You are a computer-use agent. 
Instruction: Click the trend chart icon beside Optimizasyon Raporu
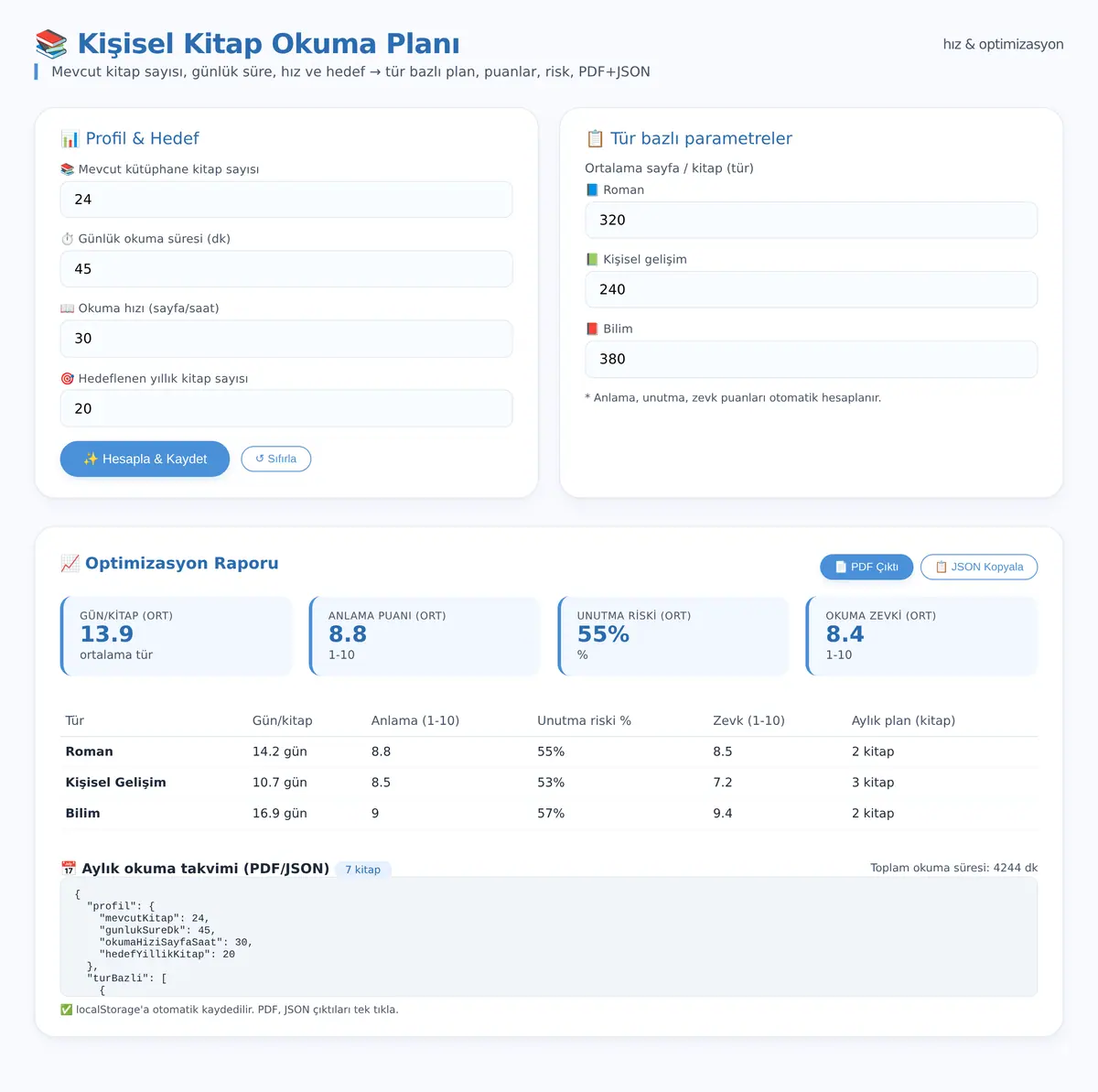point(70,564)
